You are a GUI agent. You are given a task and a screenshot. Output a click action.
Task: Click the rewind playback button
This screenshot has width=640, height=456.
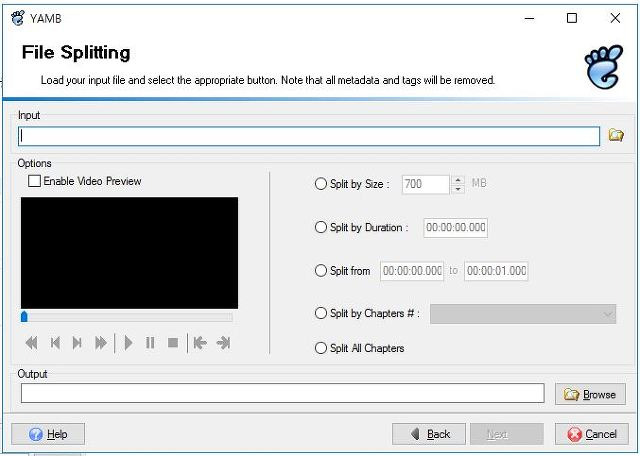click(x=31, y=343)
